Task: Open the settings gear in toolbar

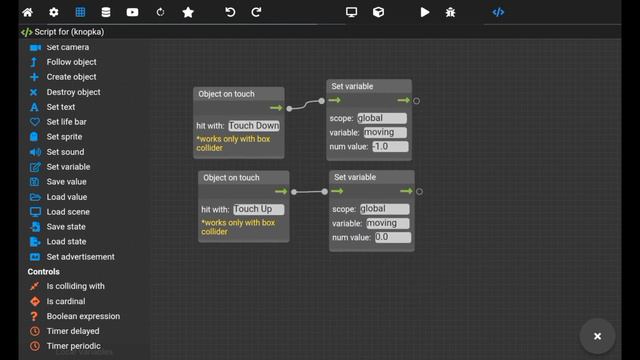Action: point(53,12)
